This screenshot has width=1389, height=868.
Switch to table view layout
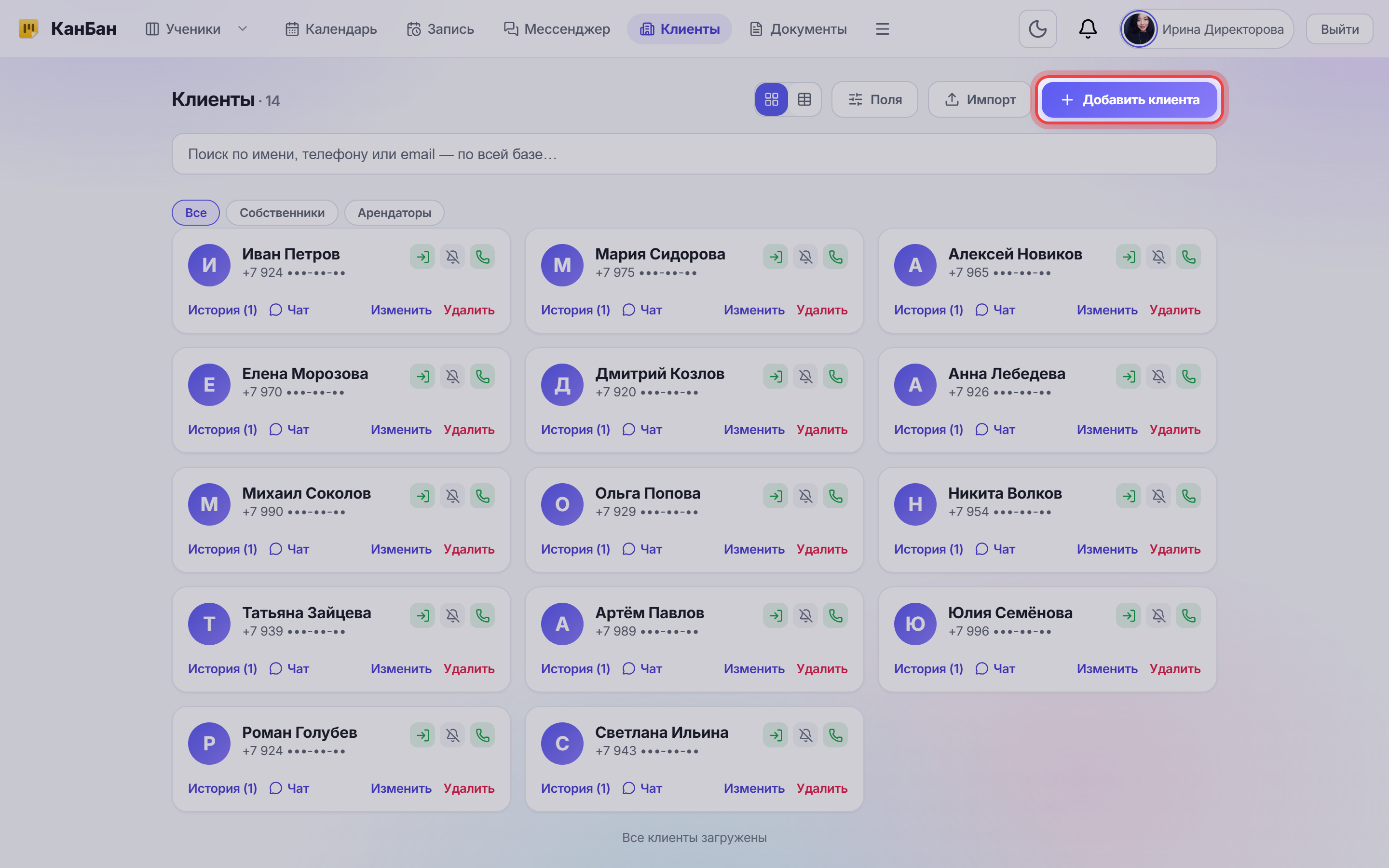(804, 99)
